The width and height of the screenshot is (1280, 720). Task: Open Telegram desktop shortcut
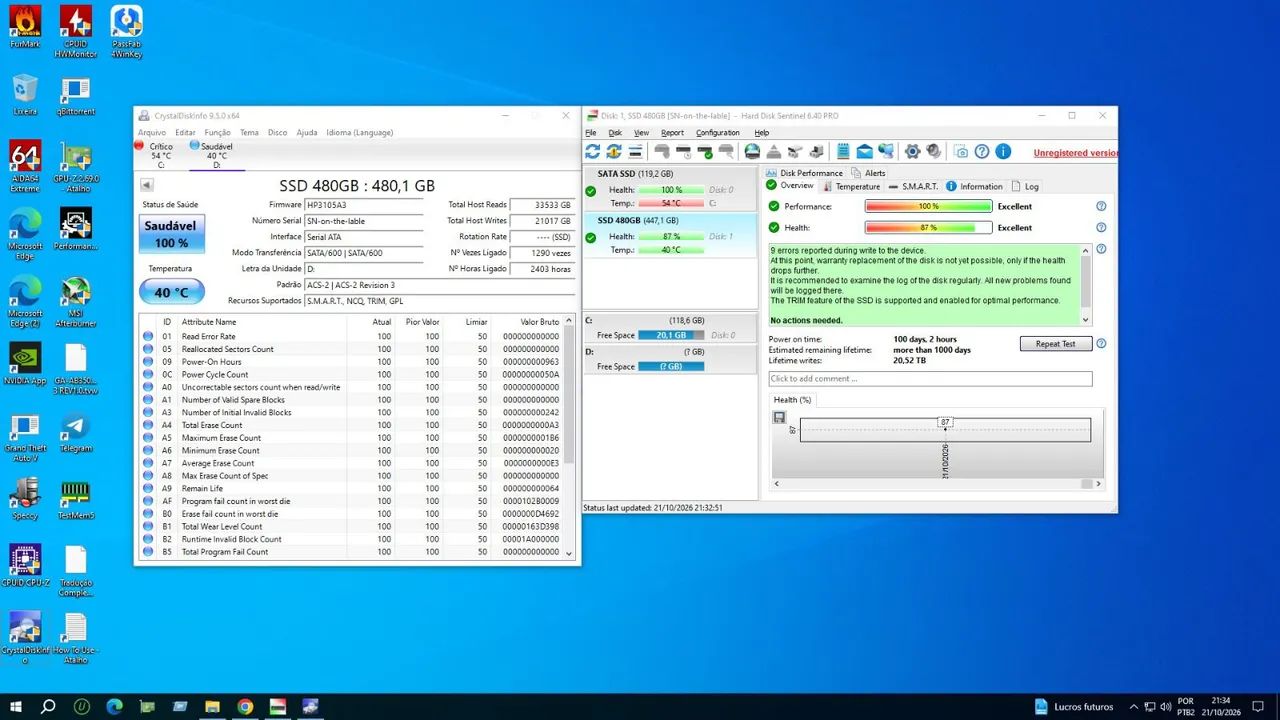tap(76, 433)
